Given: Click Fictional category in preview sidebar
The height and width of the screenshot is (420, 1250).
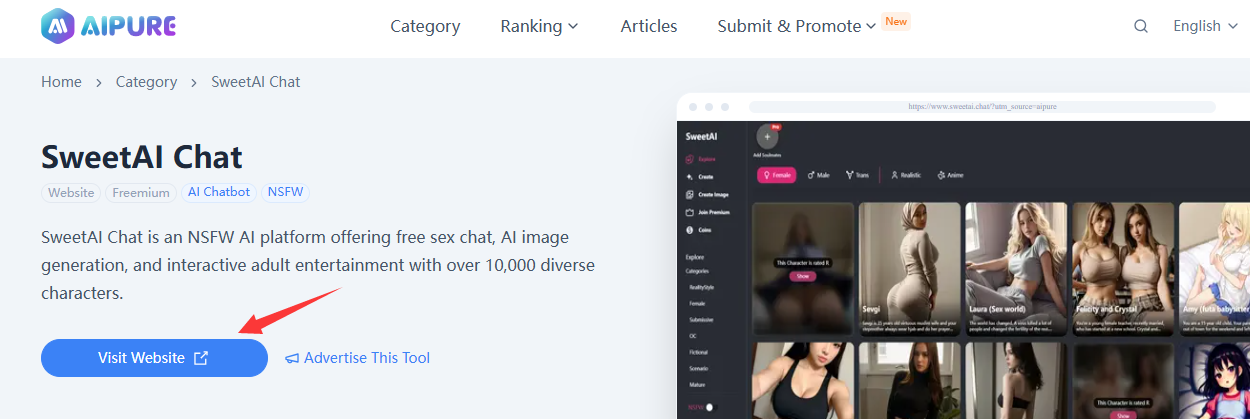Looking at the screenshot, I should point(698,352).
